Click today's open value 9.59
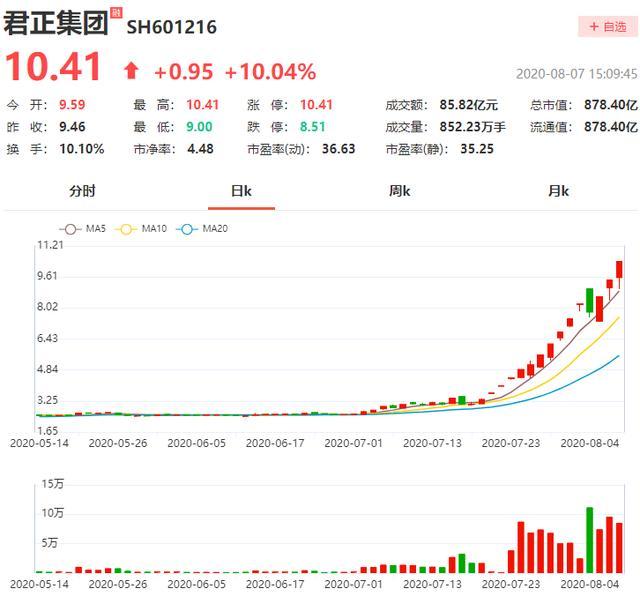The width and height of the screenshot is (640, 611). [x=72, y=105]
